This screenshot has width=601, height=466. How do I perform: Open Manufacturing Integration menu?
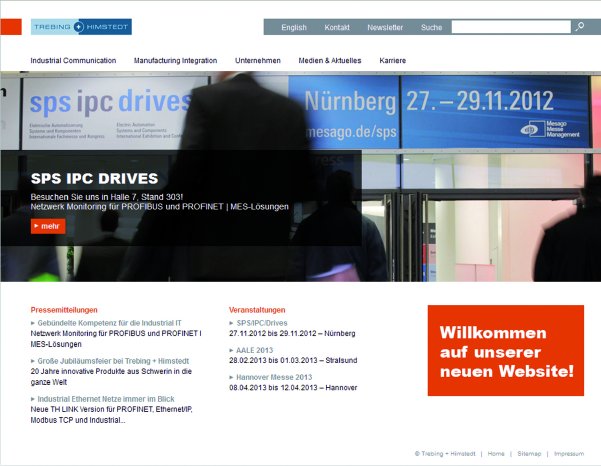(176, 61)
